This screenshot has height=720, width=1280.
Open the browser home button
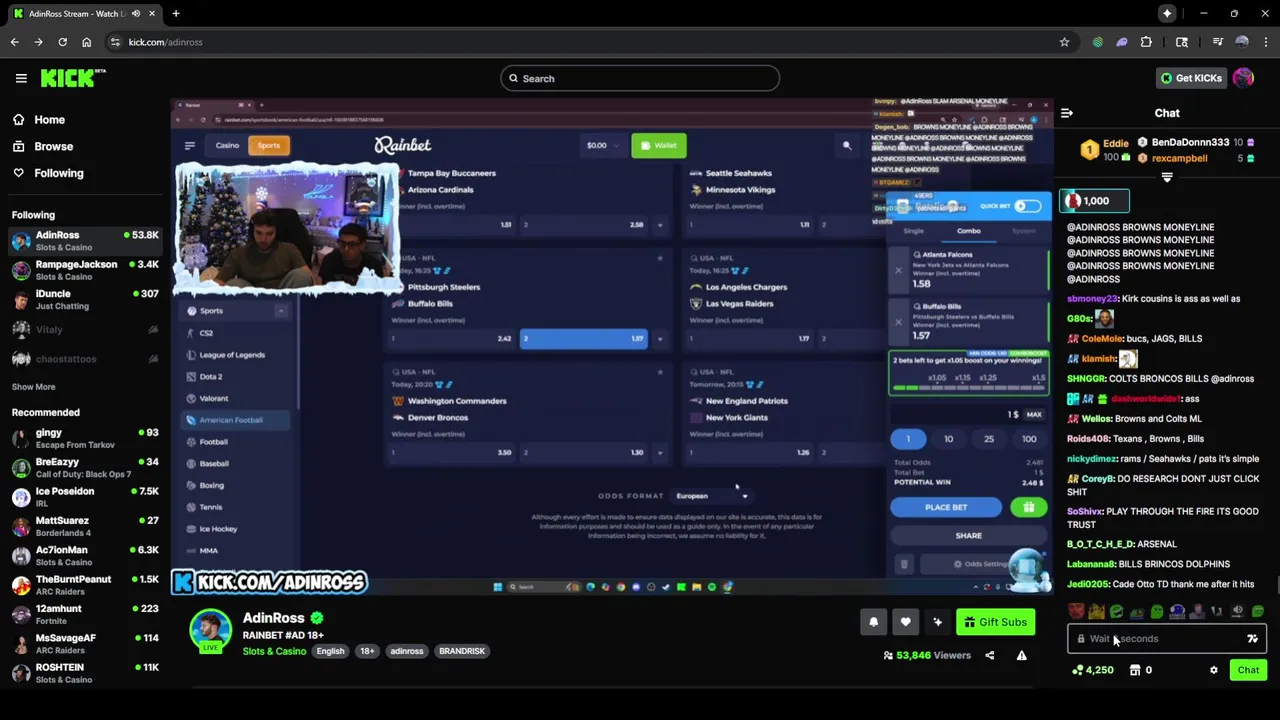point(86,42)
